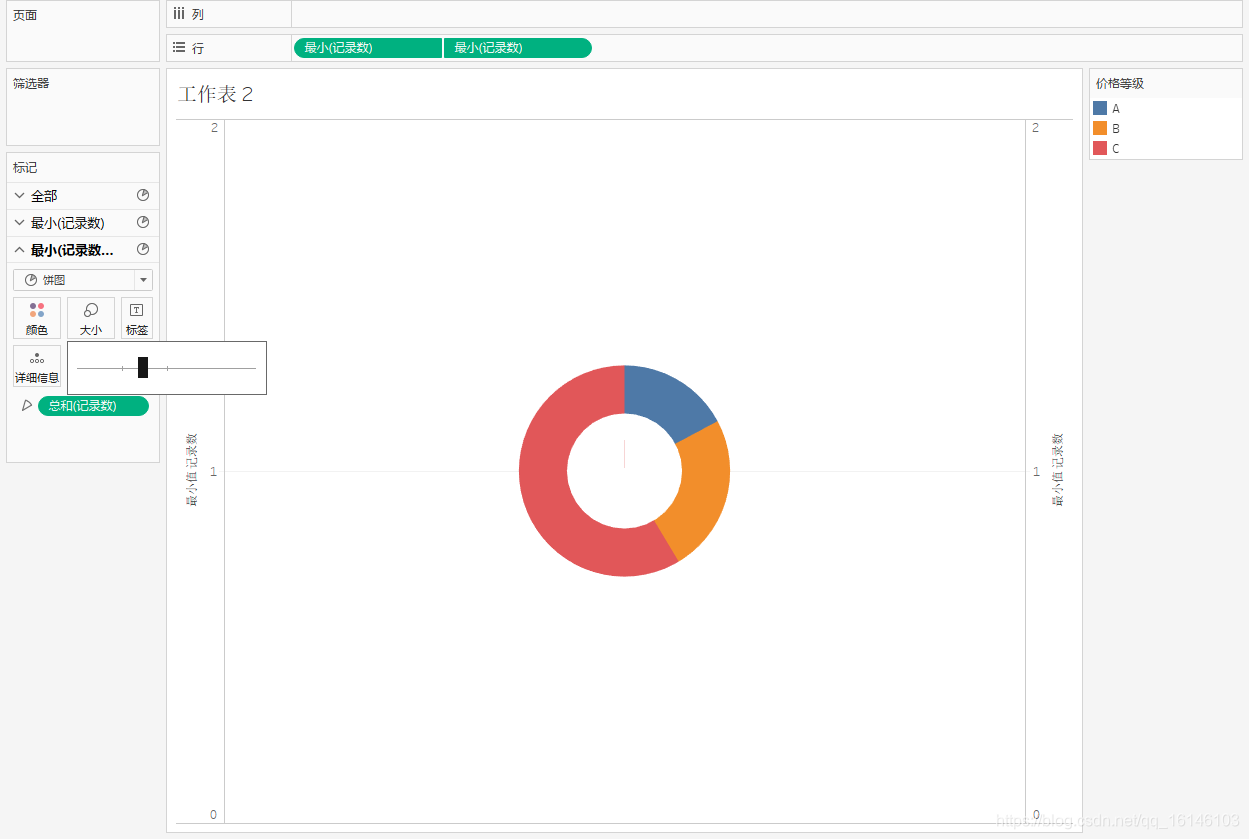Click the 页面 pages shelf
1249x839 pixels.
(83, 32)
